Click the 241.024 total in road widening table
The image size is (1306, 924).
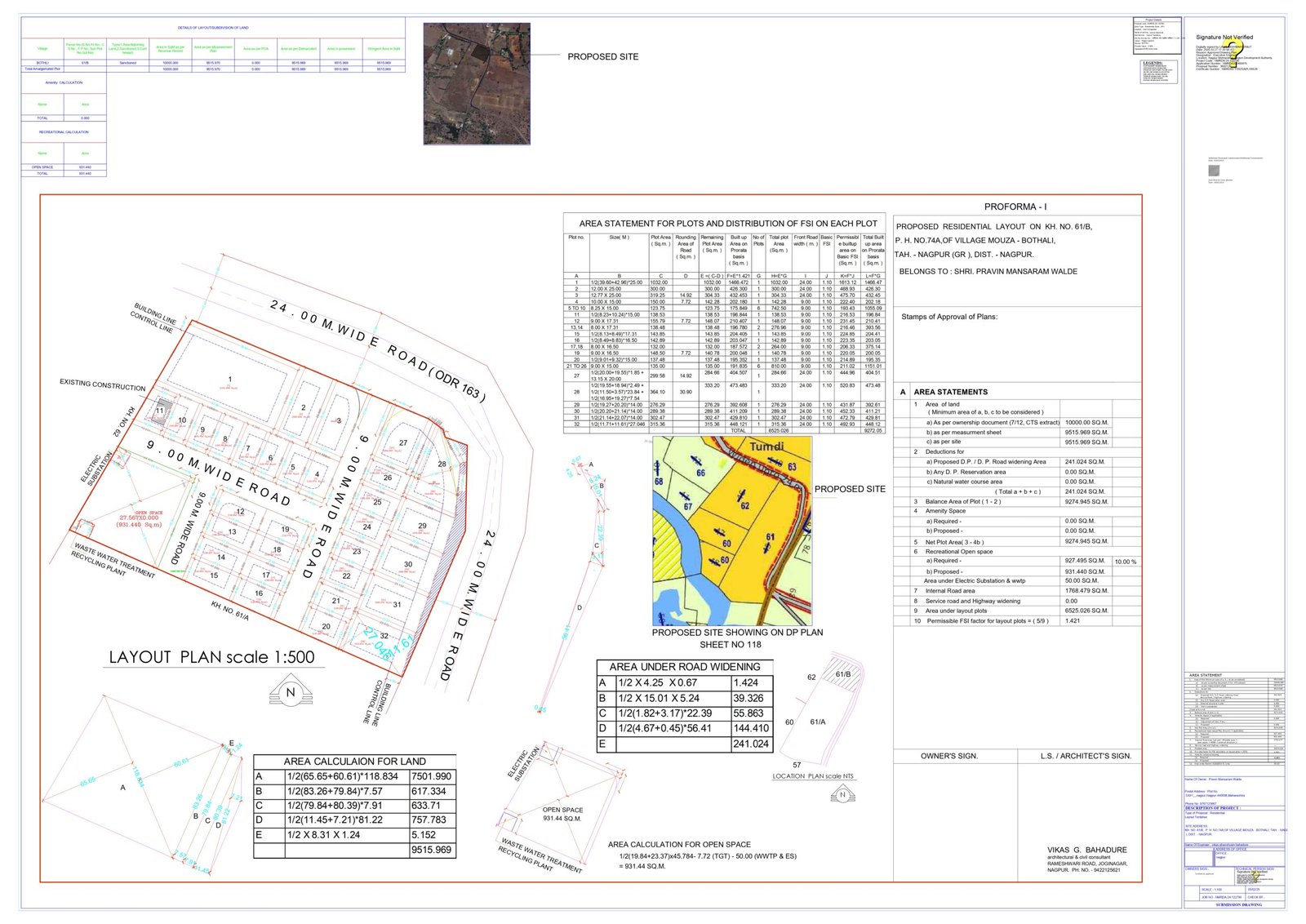pyautogui.click(x=750, y=744)
